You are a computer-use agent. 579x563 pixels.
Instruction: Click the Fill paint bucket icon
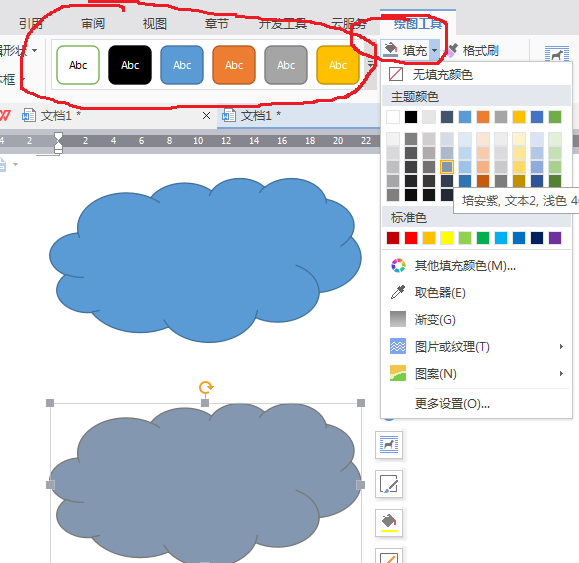click(390, 50)
